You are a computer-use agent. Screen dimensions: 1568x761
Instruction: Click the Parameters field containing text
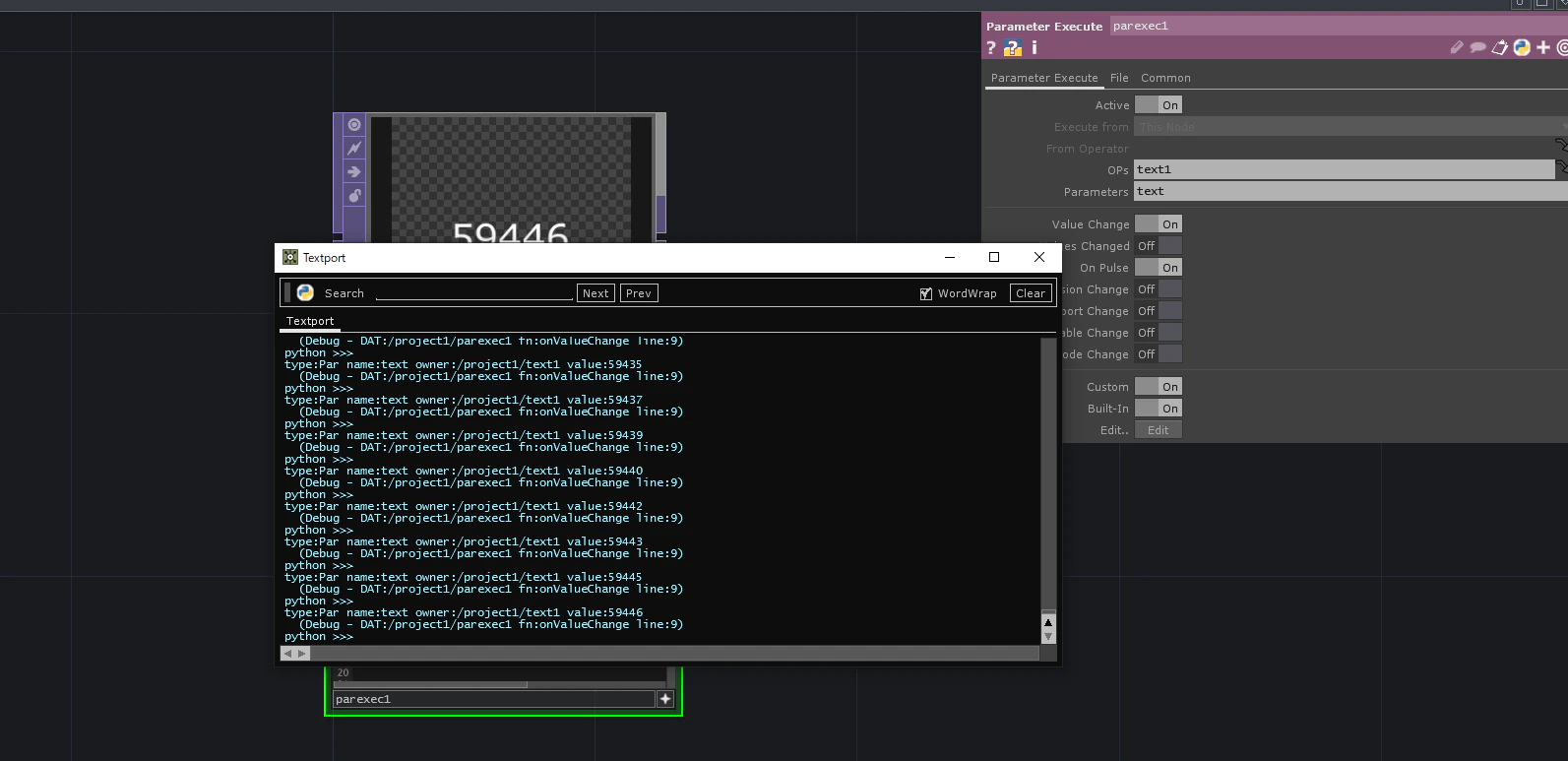[x=1350, y=191]
